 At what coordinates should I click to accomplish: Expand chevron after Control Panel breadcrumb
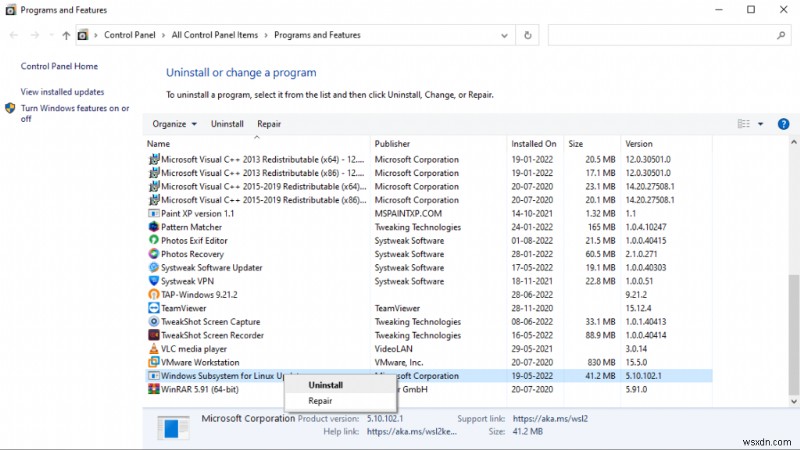click(x=163, y=35)
